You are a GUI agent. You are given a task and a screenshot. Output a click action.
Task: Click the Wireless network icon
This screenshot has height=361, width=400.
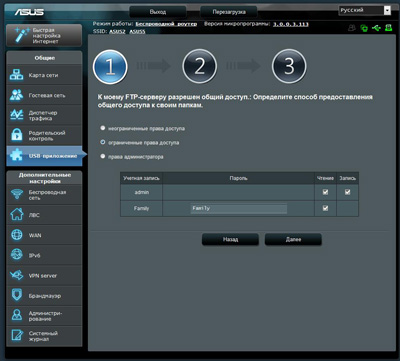[x=17, y=195]
